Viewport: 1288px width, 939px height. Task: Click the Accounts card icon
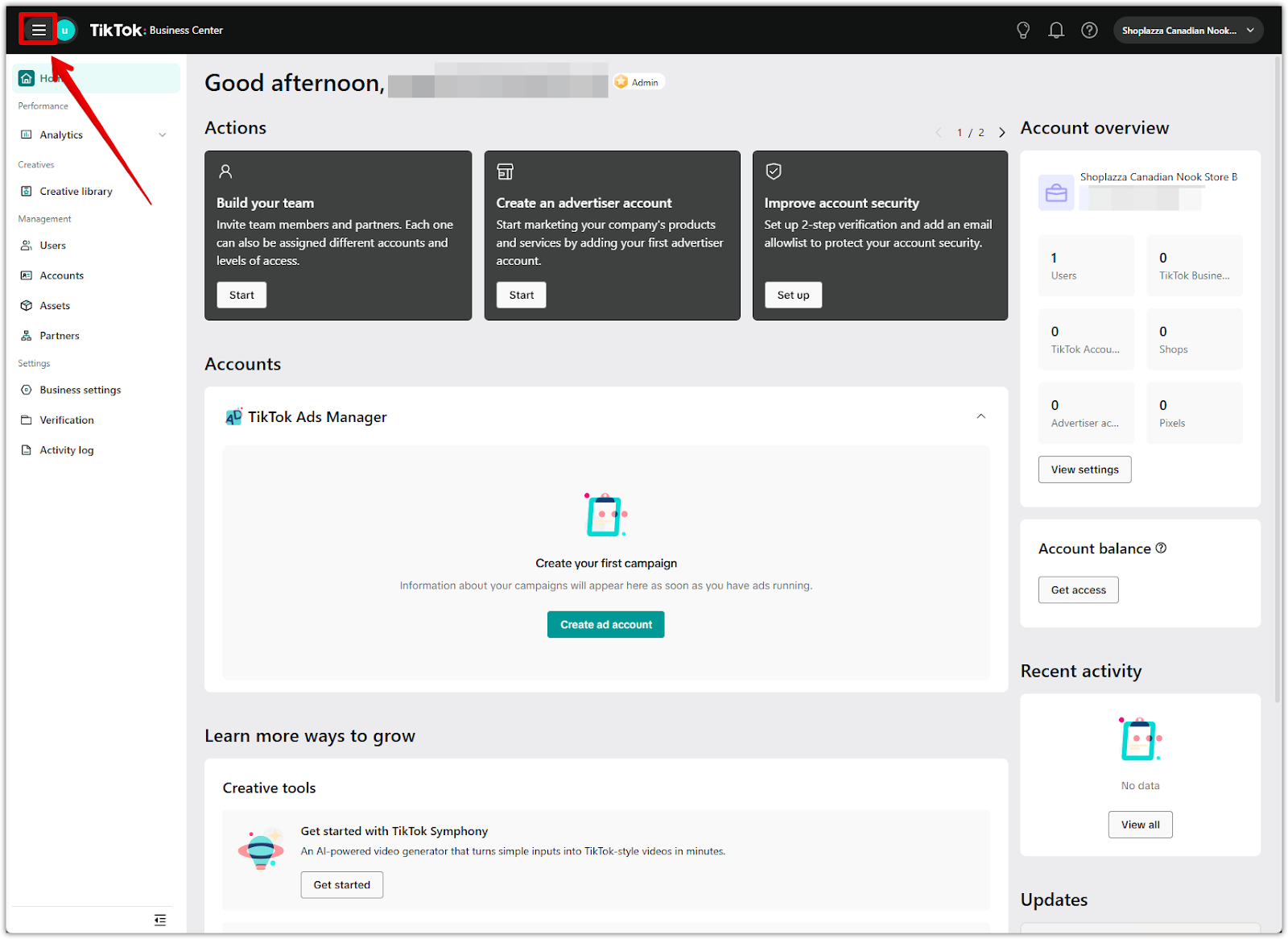pos(27,275)
